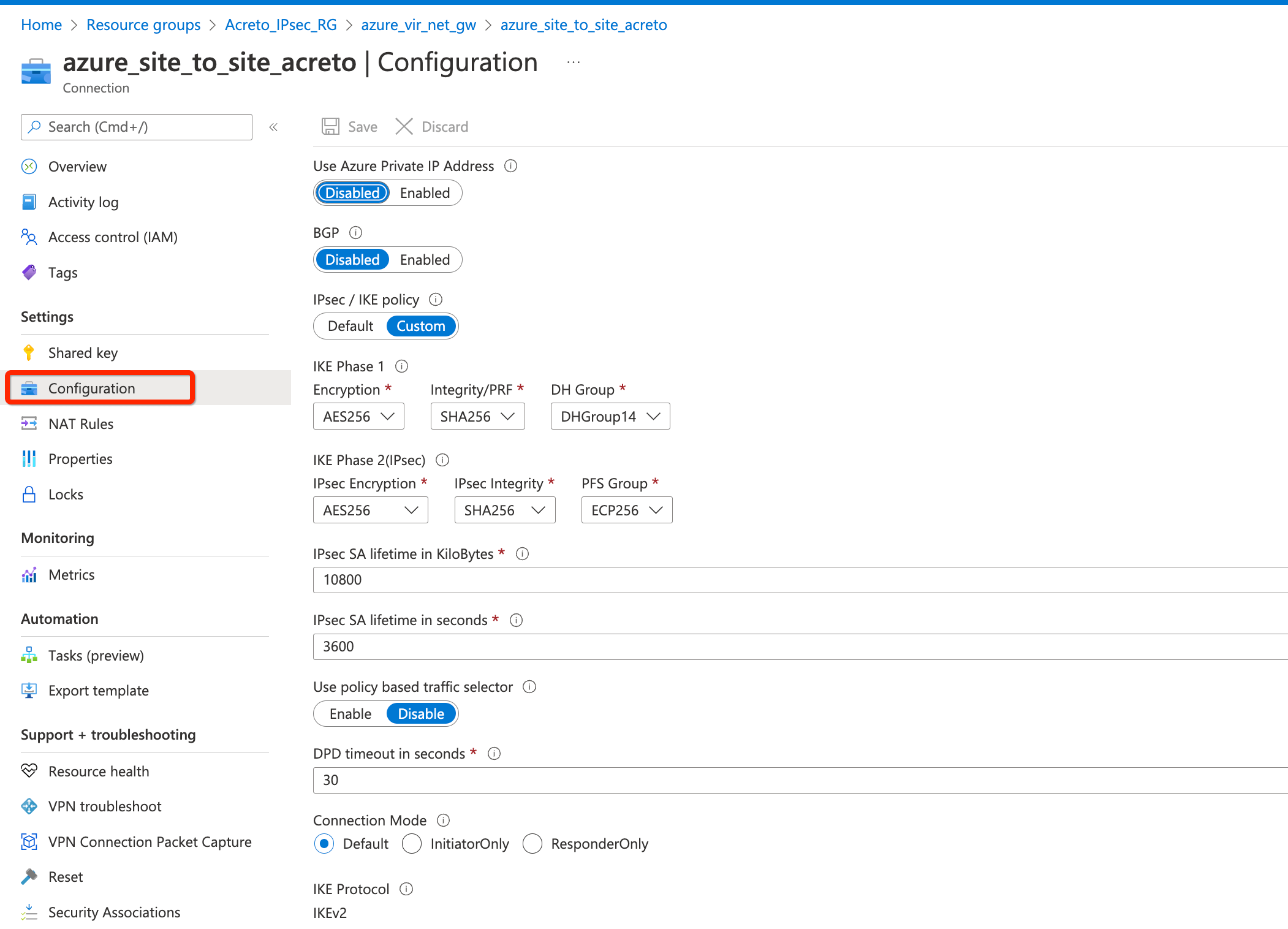Image resolution: width=1288 pixels, height=929 pixels.
Task: Open Integrity/PRF SHA256 dropdown
Action: coord(477,417)
